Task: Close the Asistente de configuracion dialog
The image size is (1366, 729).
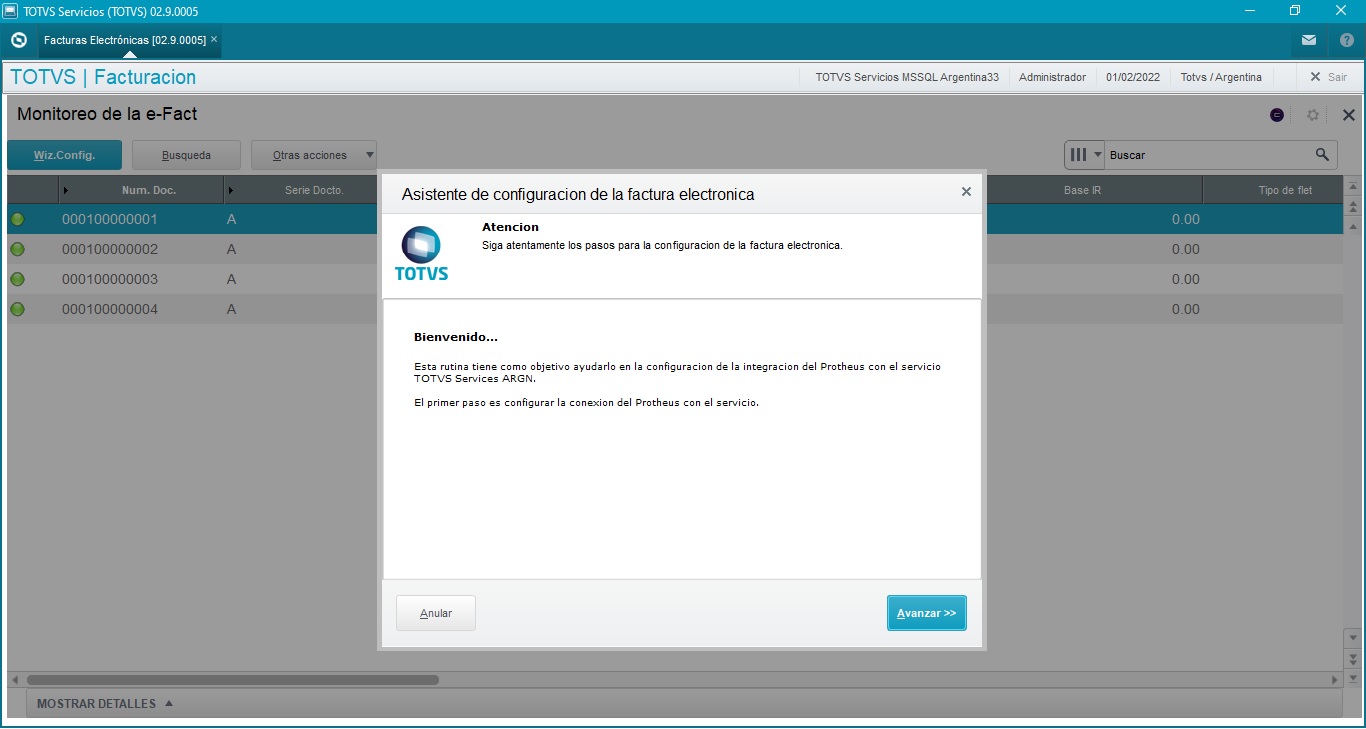Action: [x=966, y=192]
